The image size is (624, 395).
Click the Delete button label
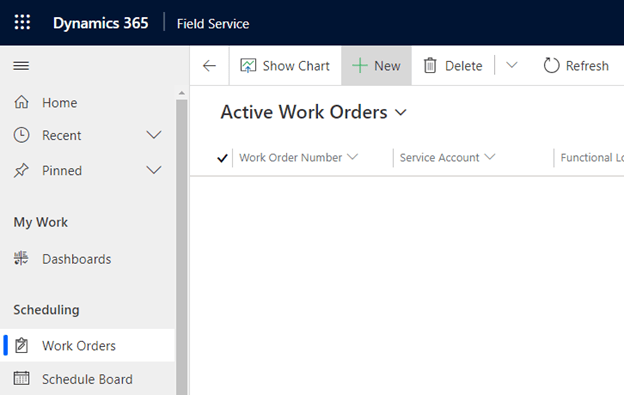(x=464, y=66)
